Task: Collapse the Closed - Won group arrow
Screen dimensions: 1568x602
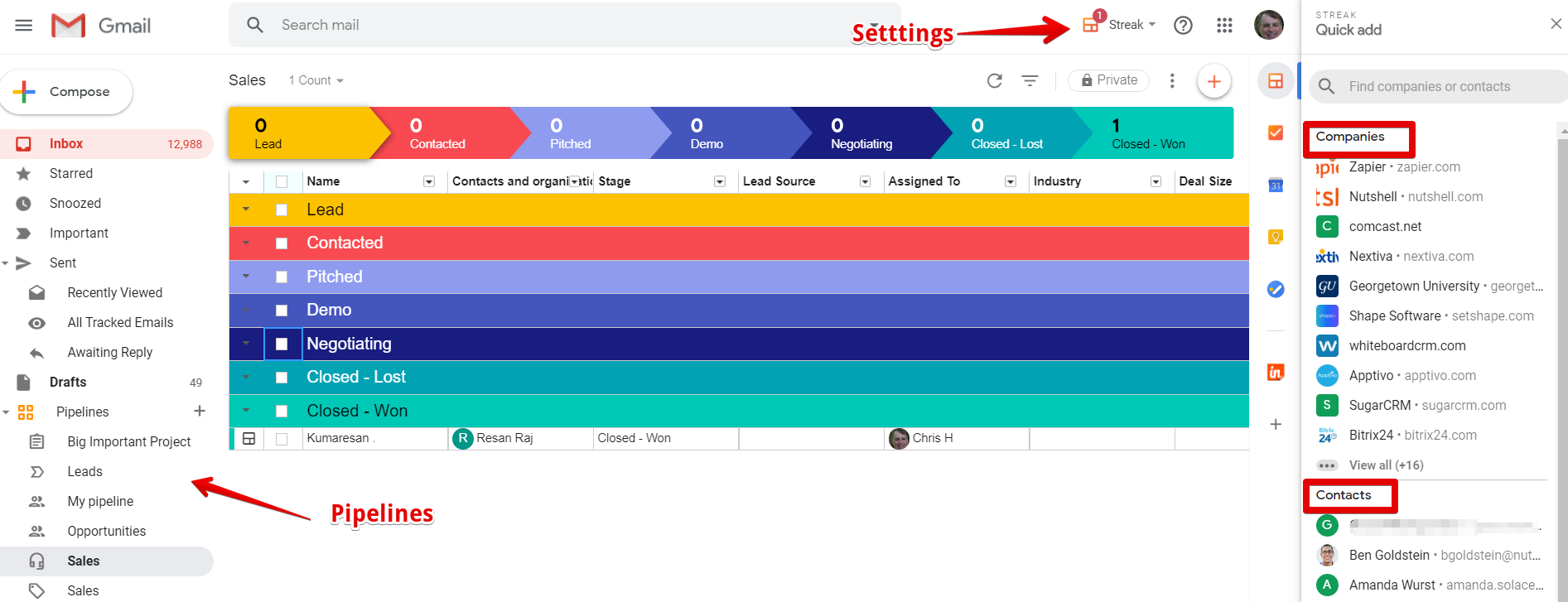Action: click(246, 411)
